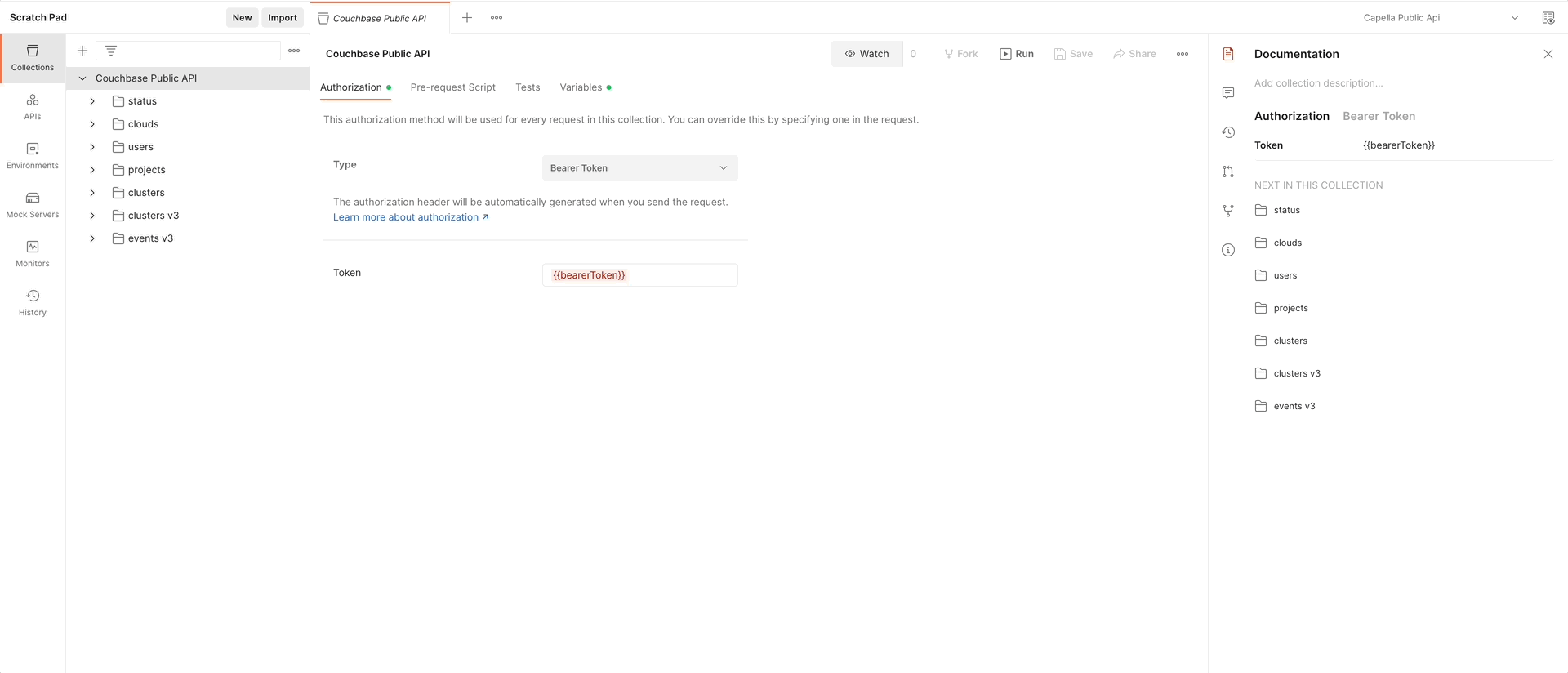The image size is (1568, 673).
Task: Select the Documentation icon in the right rail
Action: pyautogui.click(x=1228, y=54)
